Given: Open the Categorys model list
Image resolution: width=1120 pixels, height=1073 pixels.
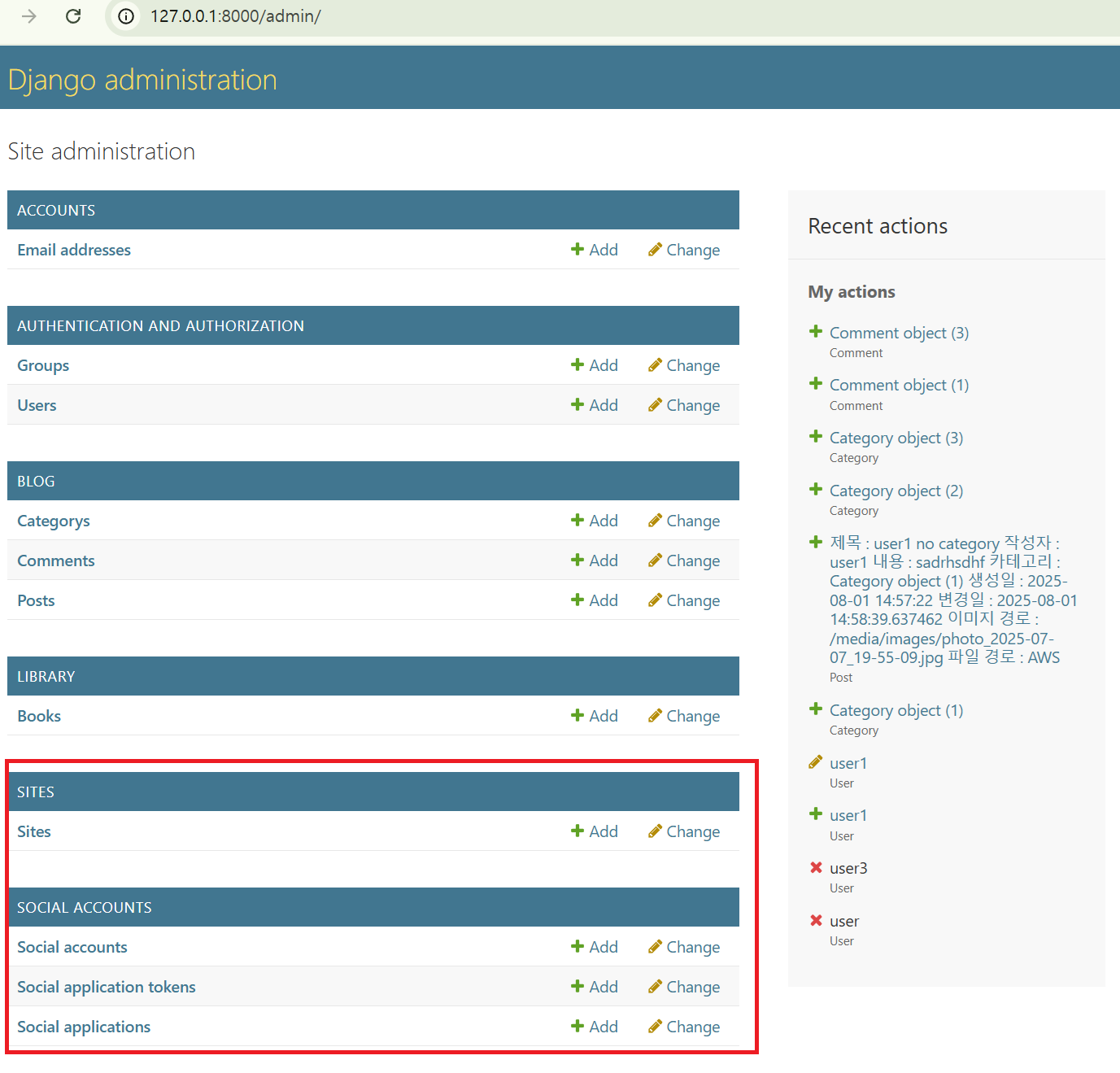Looking at the screenshot, I should [54, 521].
